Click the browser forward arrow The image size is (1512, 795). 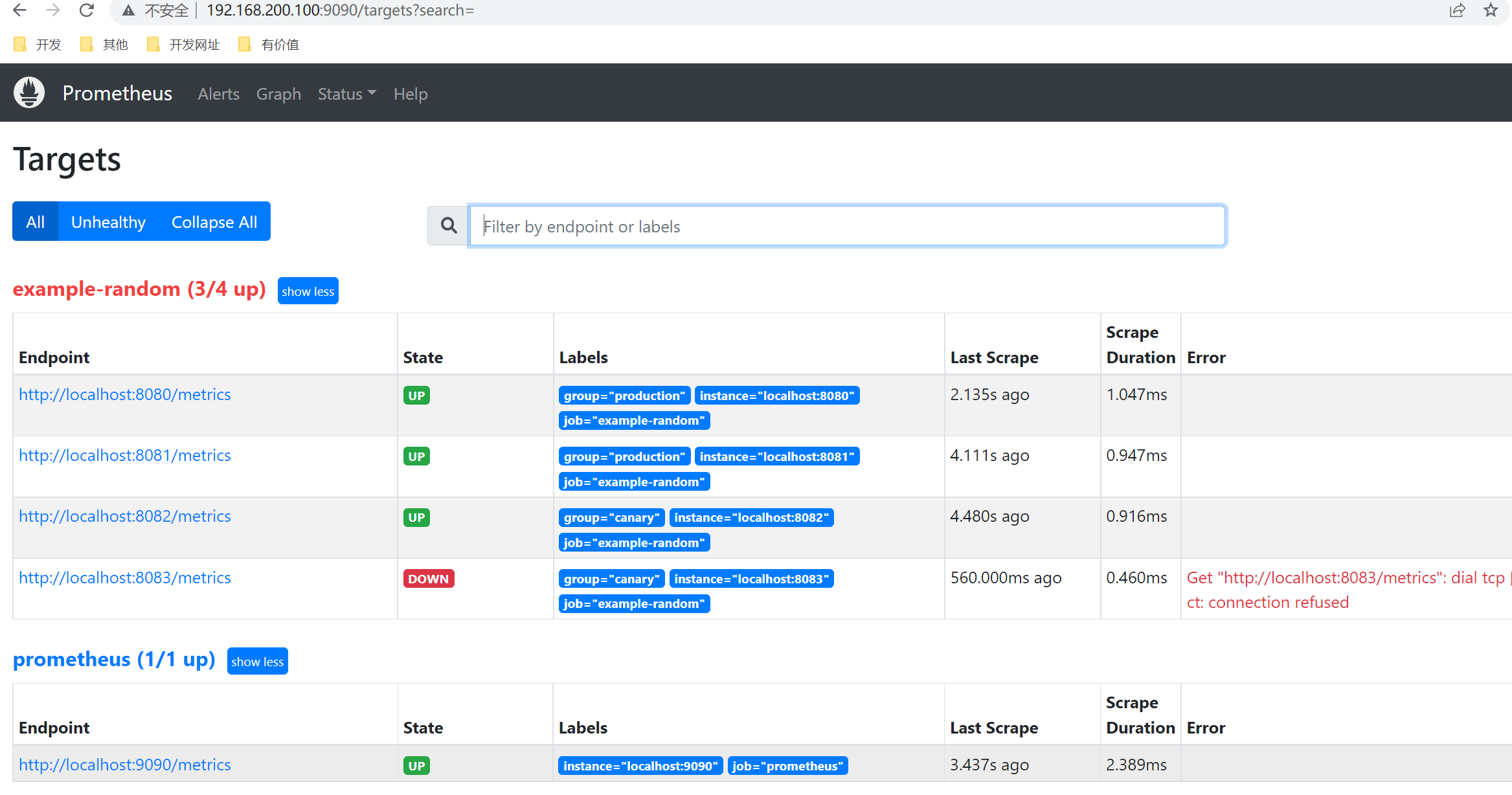pyautogui.click(x=53, y=10)
